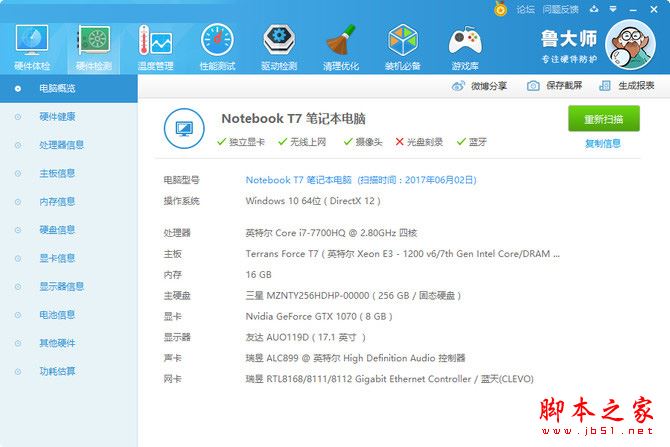Screen dimensions: 670x447
Task: Open 驱动检测 driver detection icon
Action: (279, 47)
